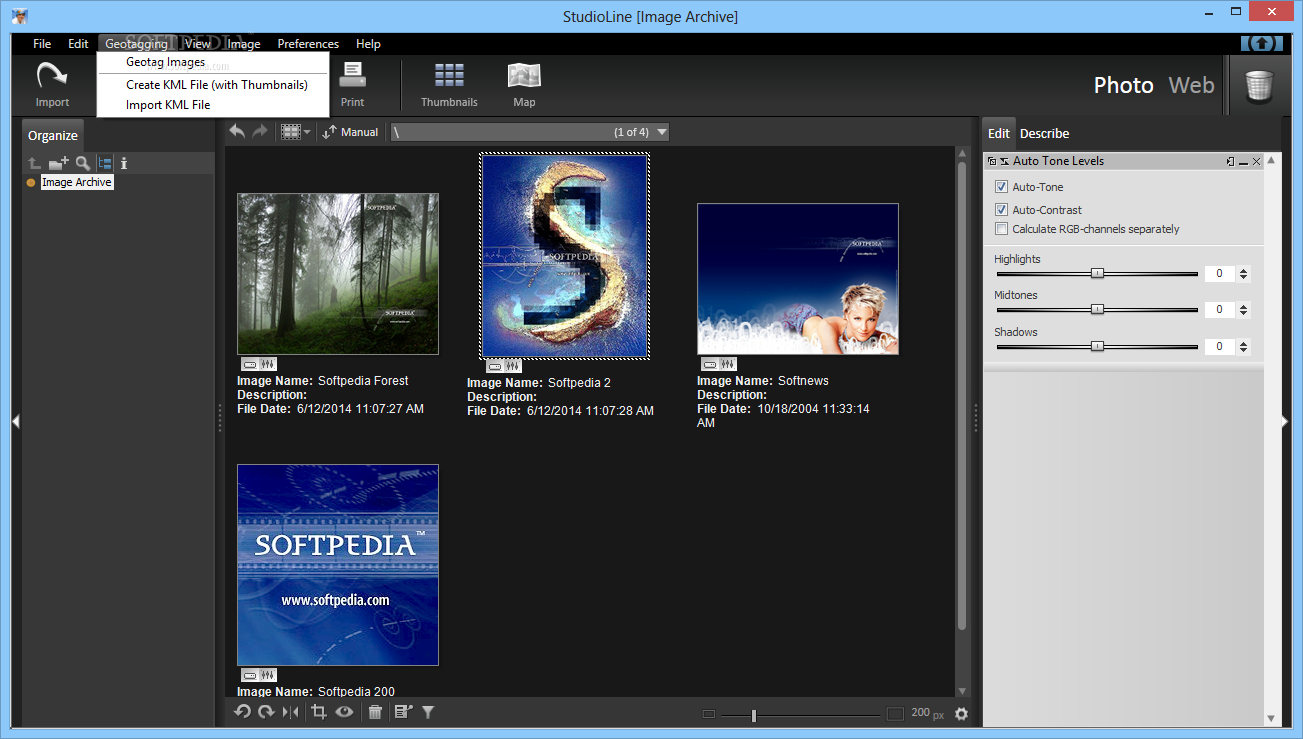
Task: Adjust the thumbnail size slider
Action: [x=754, y=715]
